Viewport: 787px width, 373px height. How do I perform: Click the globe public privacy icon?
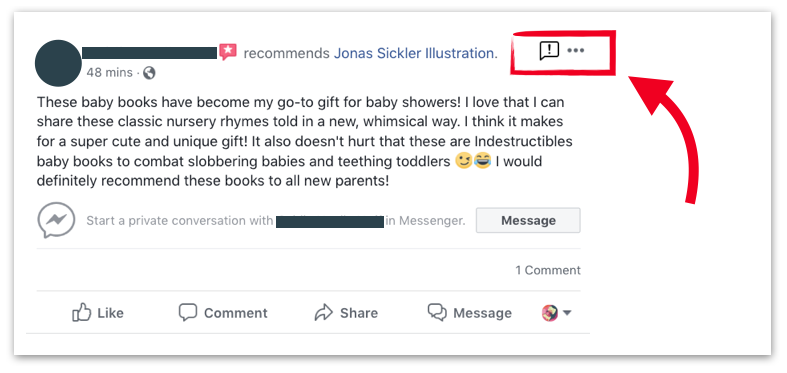pos(149,73)
